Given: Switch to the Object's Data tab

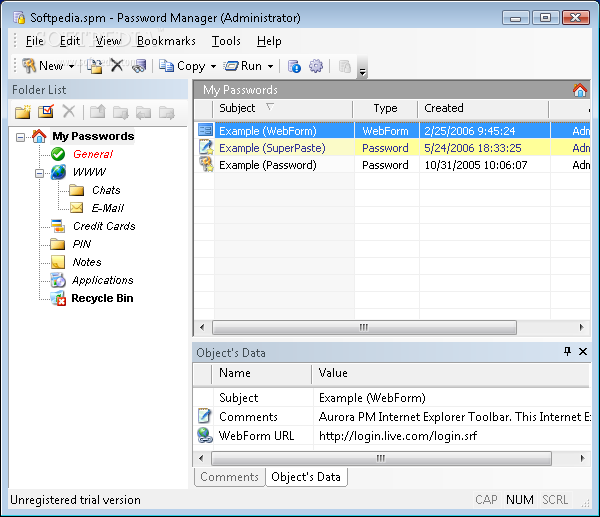Looking at the screenshot, I should [x=306, y=477].
